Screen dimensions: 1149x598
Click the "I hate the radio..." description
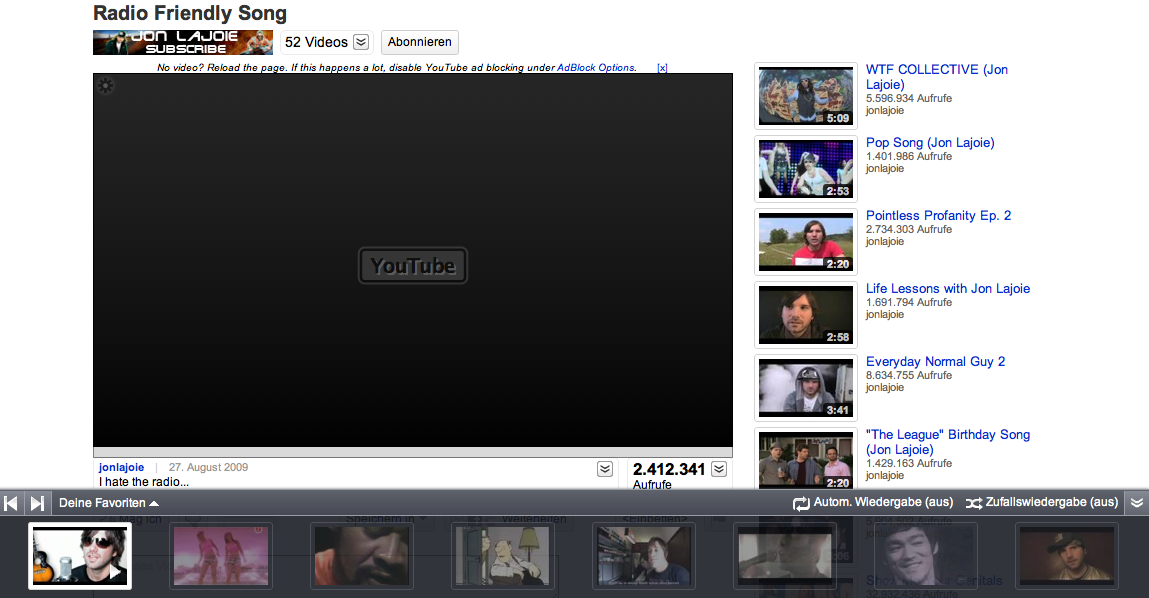[x=144, y=482]
